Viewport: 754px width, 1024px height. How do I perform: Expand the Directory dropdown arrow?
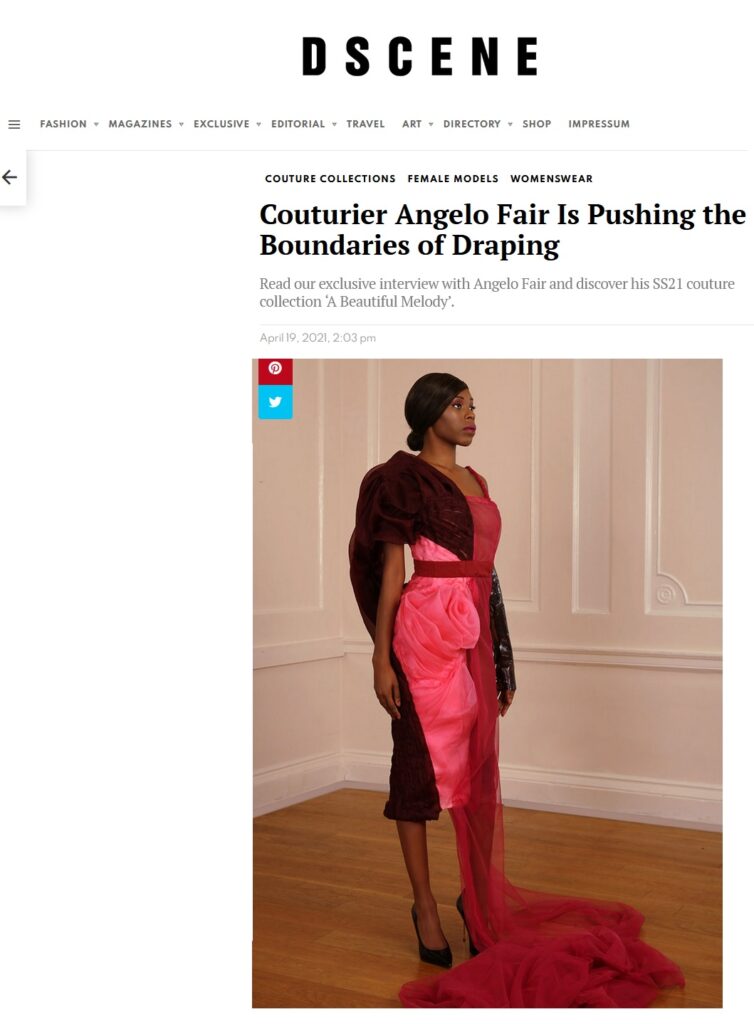510,124
